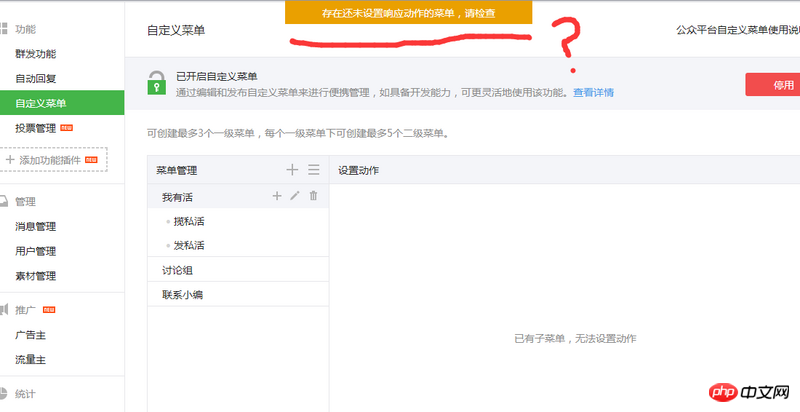Click 添加功能插件 button
This screenshot has width=800, height=412.
coord(53,160)
